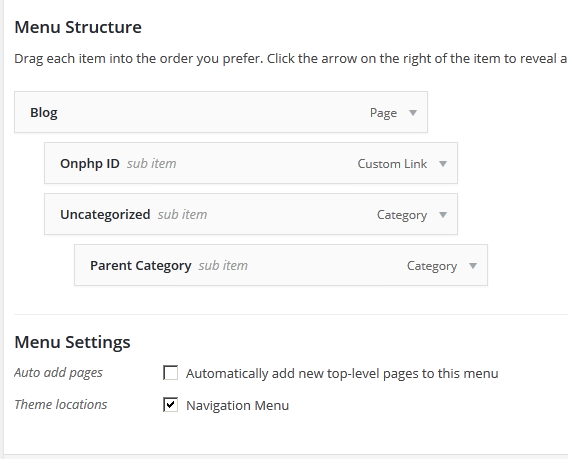The height and width of the screenshot is (459, 568).
Task: Expand the Parent Category item arrow
Action: pos(473,266)
